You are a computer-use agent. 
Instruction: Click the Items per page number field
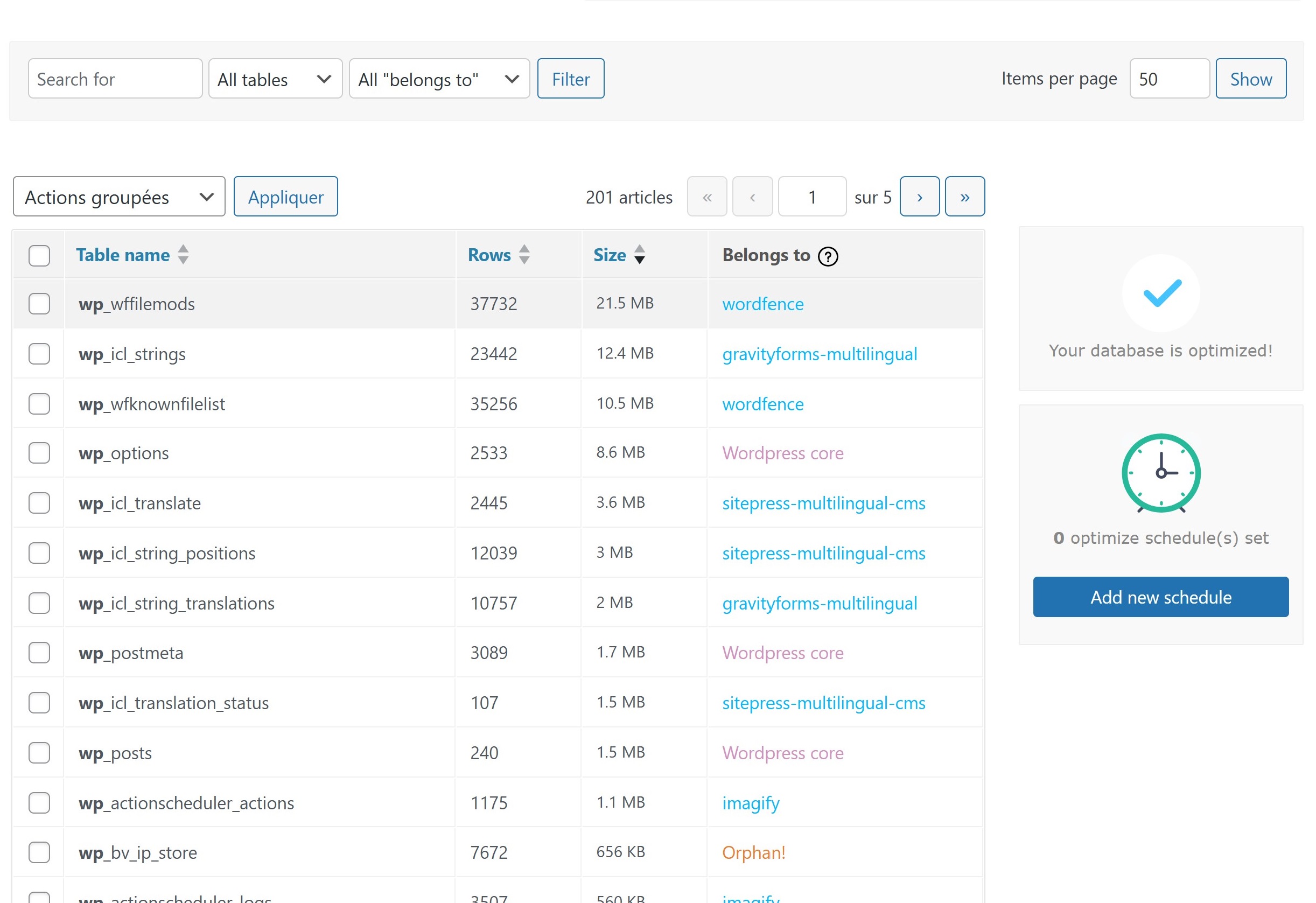tap(1169, 79)
